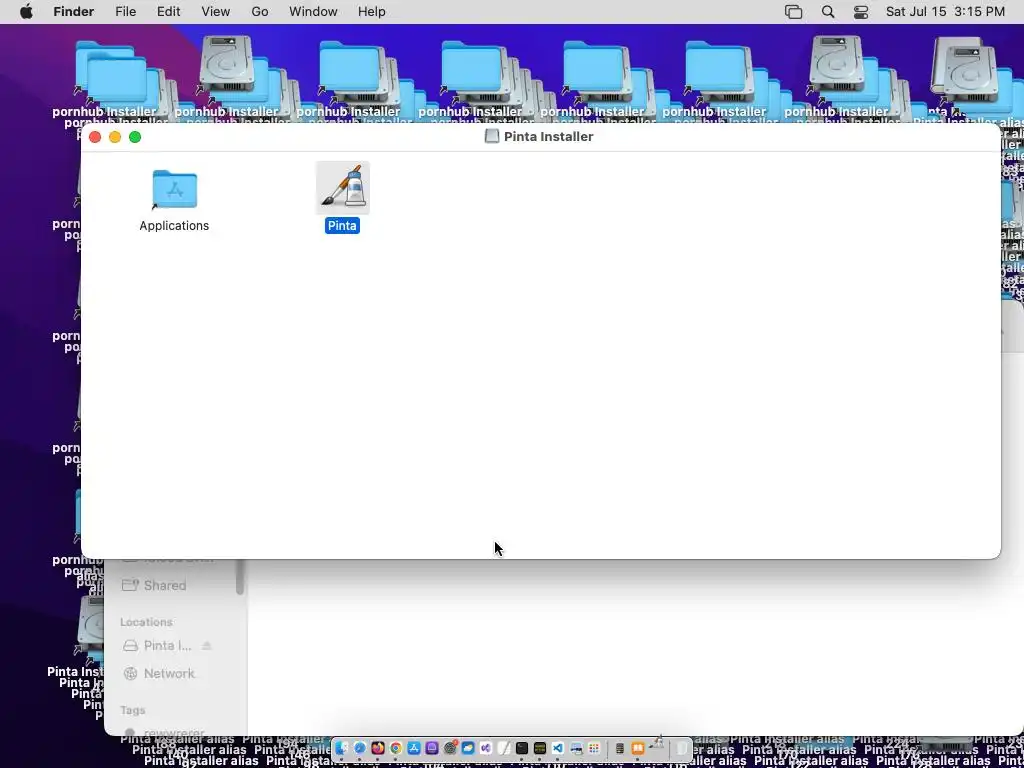Open Safari from the Dock

(x=359, y=748)
